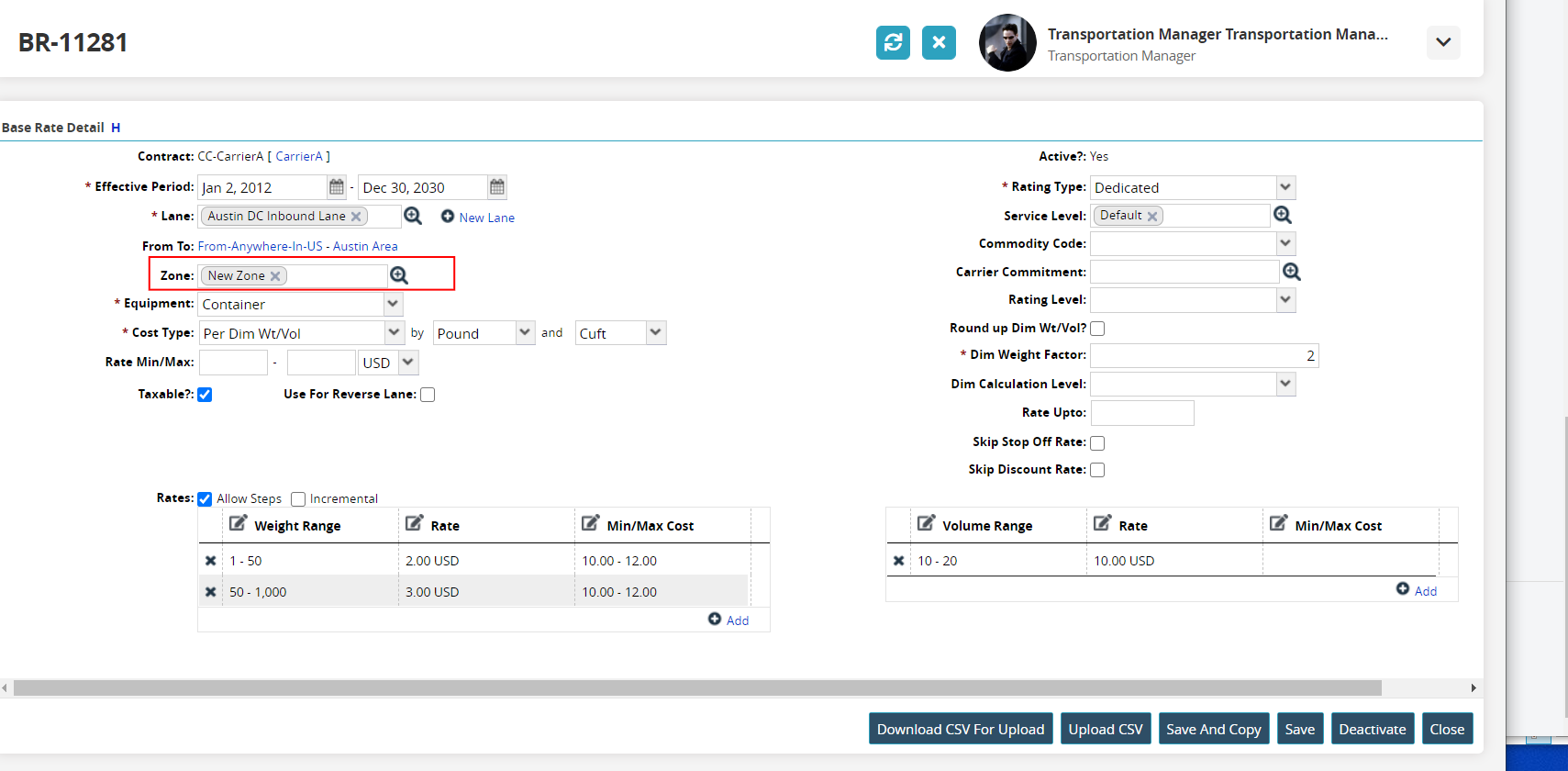Viewport: 1568px width, 771px height.
Task: Open the effective end date calendar
Action: (497, 187)
